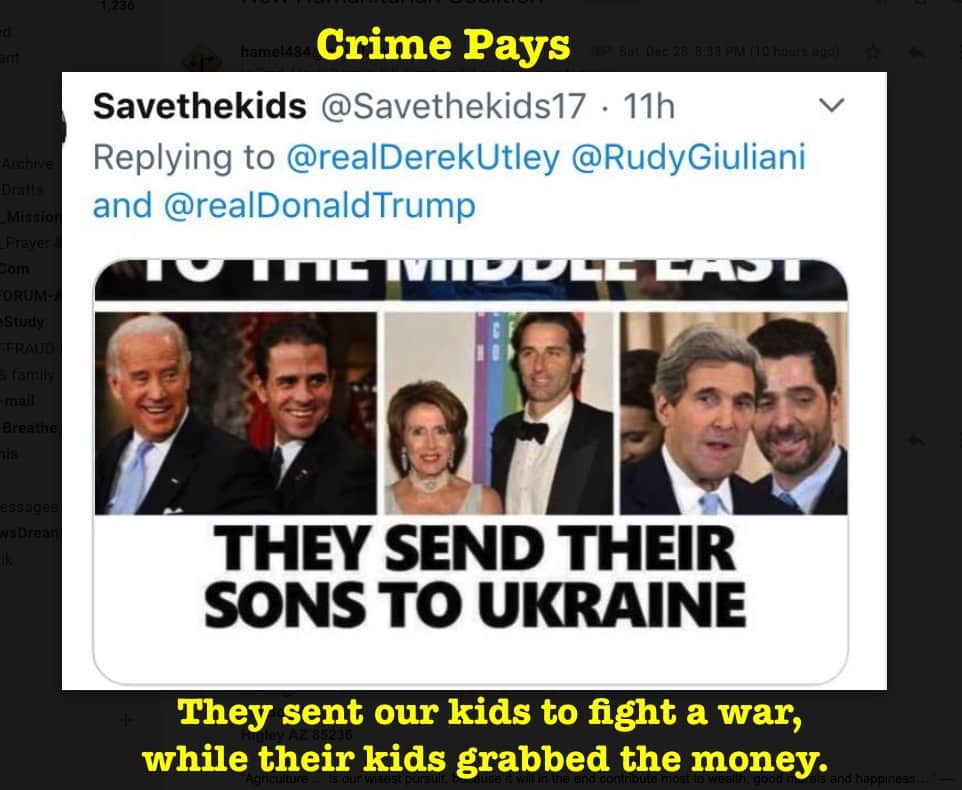Click the @Savethekids17 handle

pos(453,106)
